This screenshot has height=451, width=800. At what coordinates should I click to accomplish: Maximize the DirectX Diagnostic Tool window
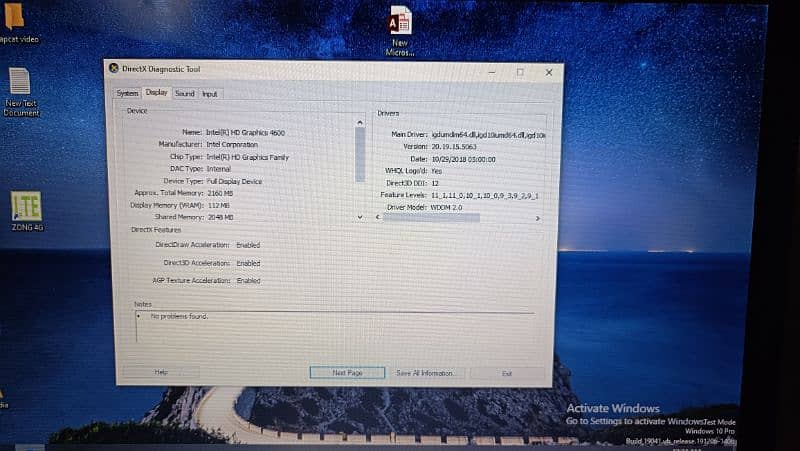[520, 72]
